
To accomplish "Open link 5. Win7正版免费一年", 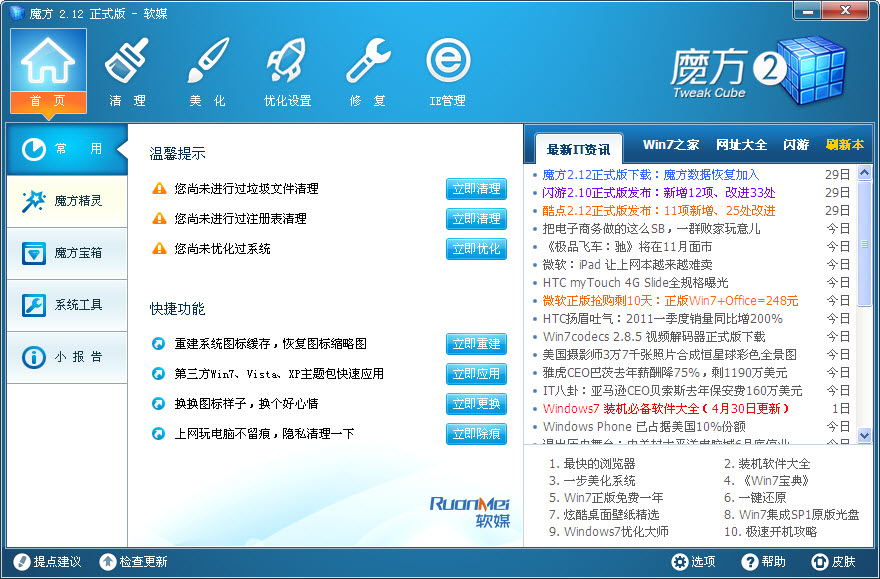I will (606, 498).
